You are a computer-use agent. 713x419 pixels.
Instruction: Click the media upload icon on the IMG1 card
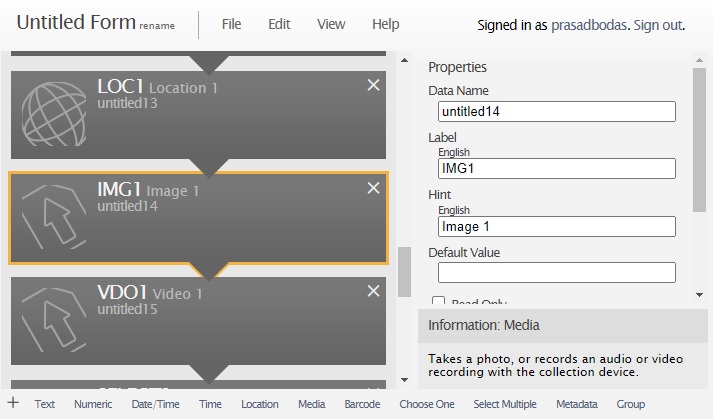tap(54, 217)
